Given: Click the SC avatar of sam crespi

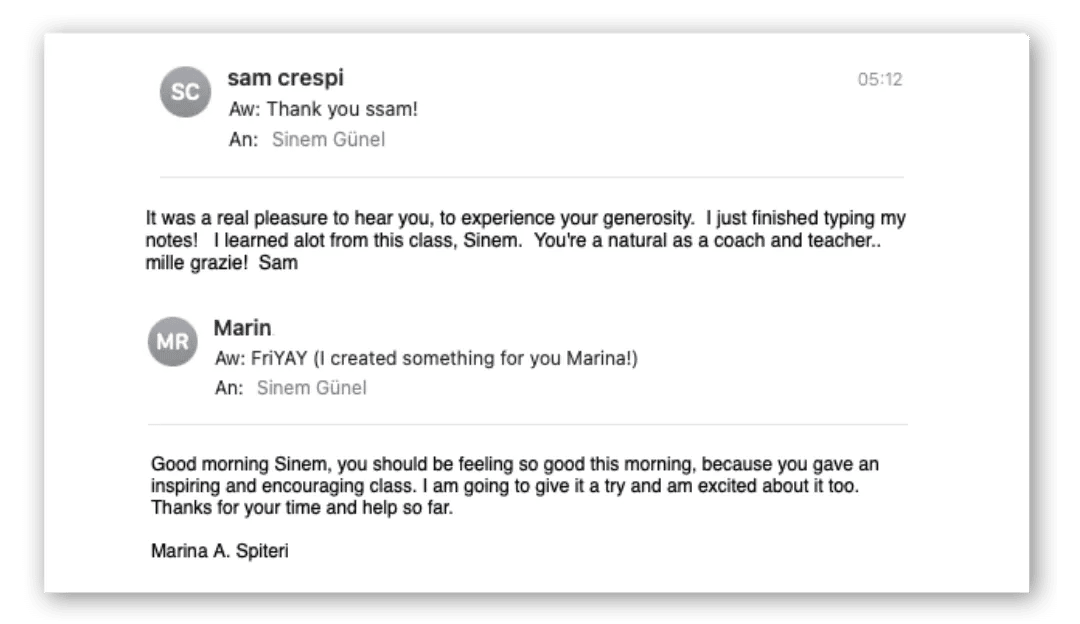Looking at the screenshot, I should tap(185, 92).
